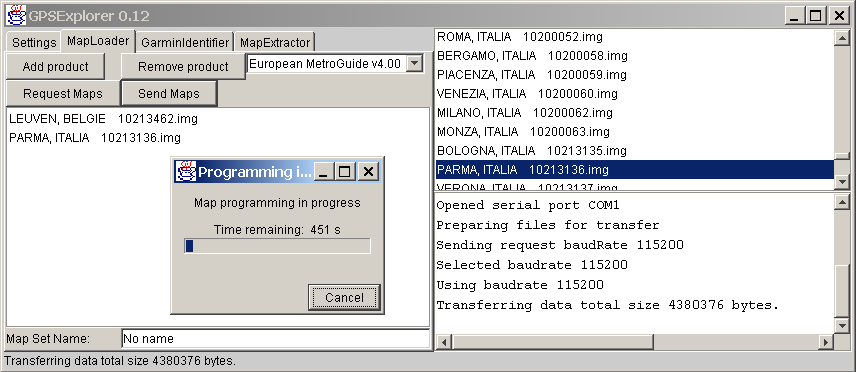
Task: Click 'Preparing files for transfer' log line
Action: (x=548, y=225)
